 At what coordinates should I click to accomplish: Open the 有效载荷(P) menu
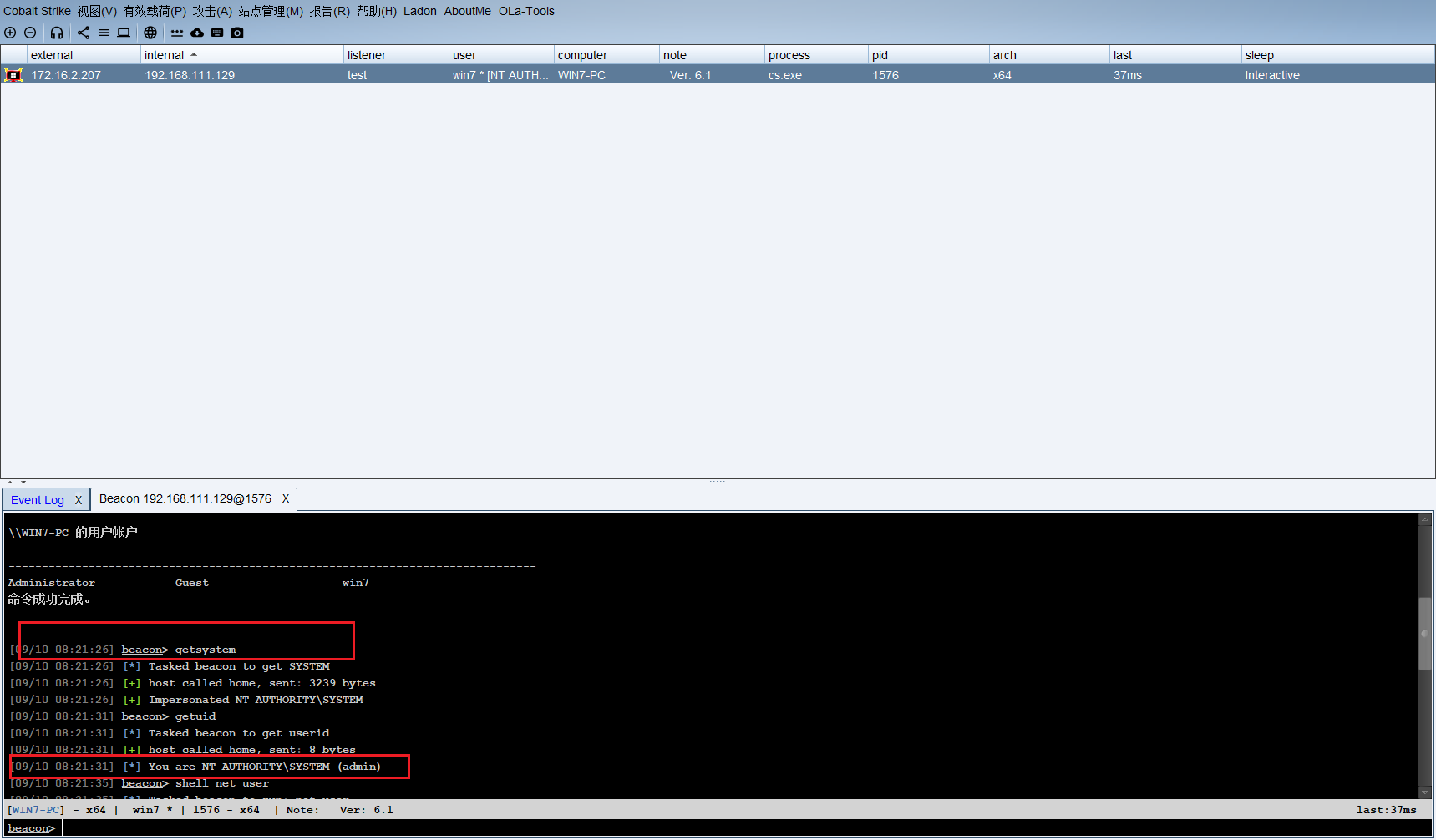(x=155, y=11)
